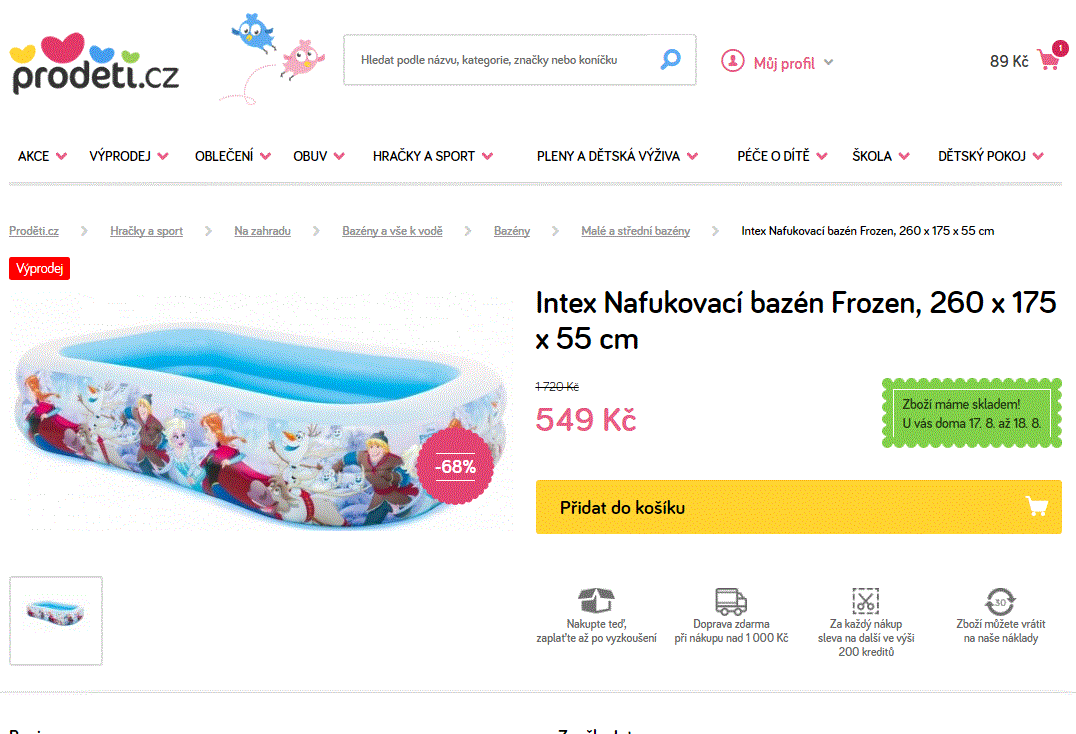Click the Můj profil person icon
1076x734 pixels.
[732, 61]
